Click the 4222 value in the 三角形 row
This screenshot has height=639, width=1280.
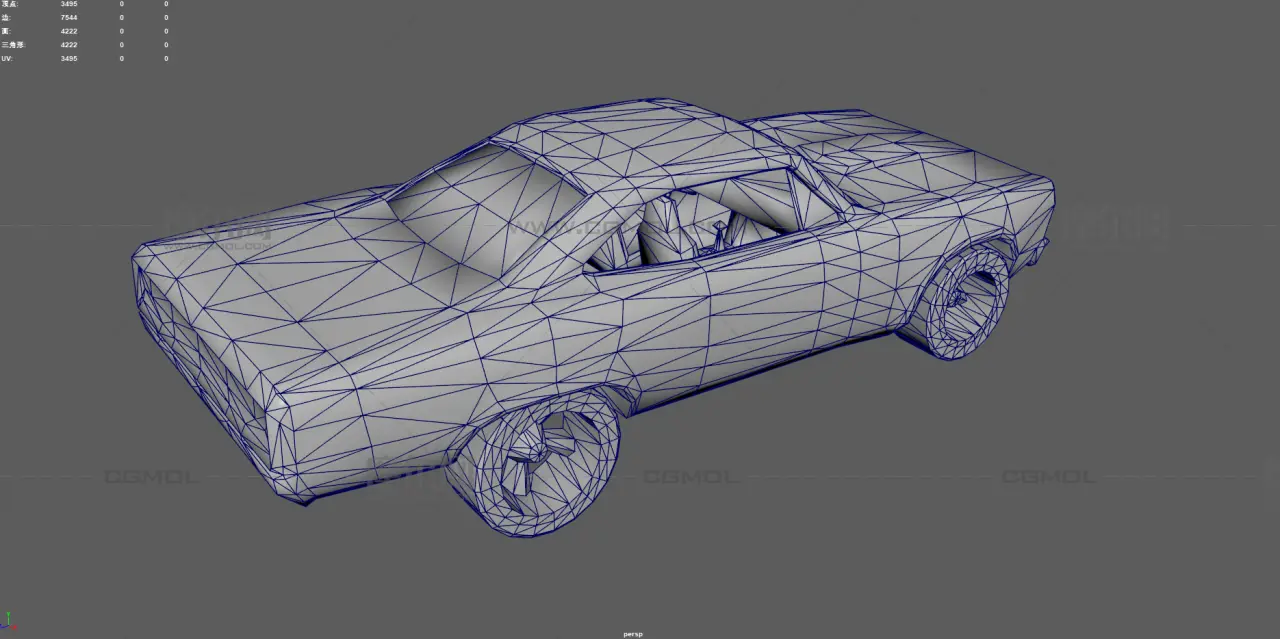coord(68,45)
